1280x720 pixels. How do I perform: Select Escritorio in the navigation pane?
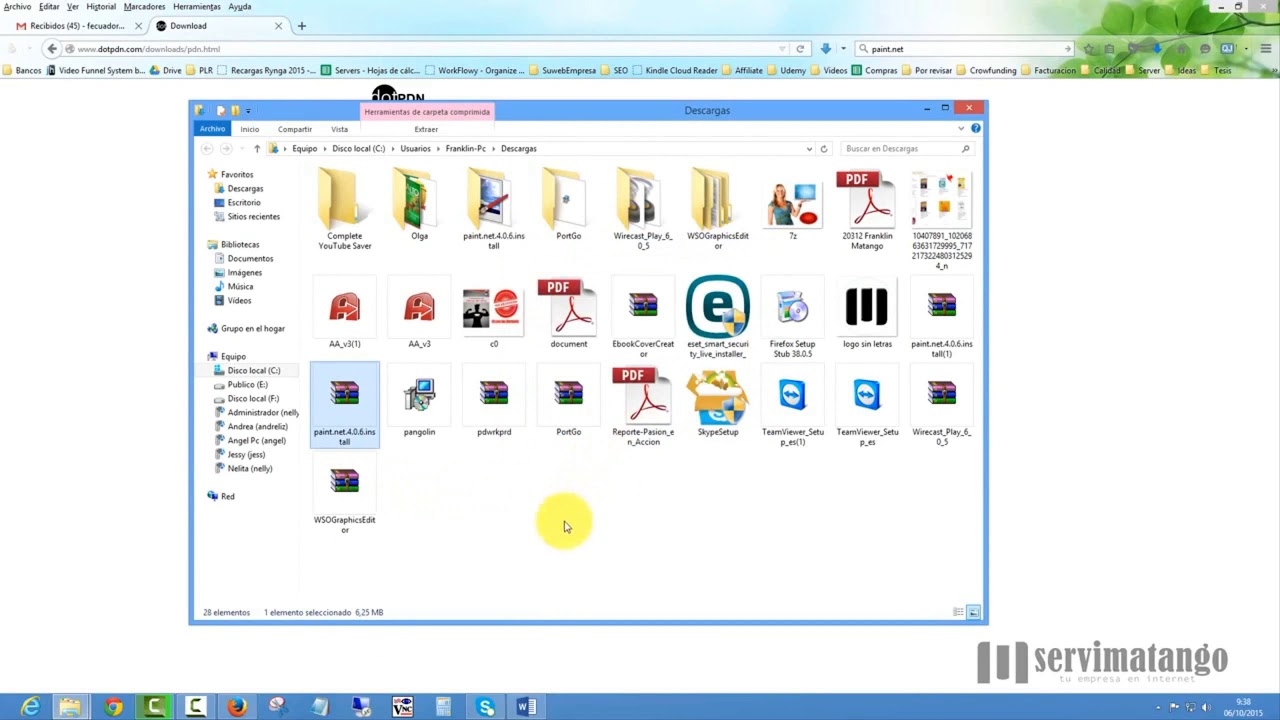[x=243, y=202]
